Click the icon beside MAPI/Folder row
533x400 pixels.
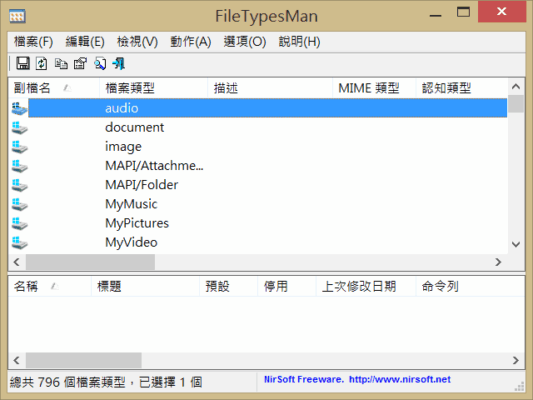coord(19,185)
